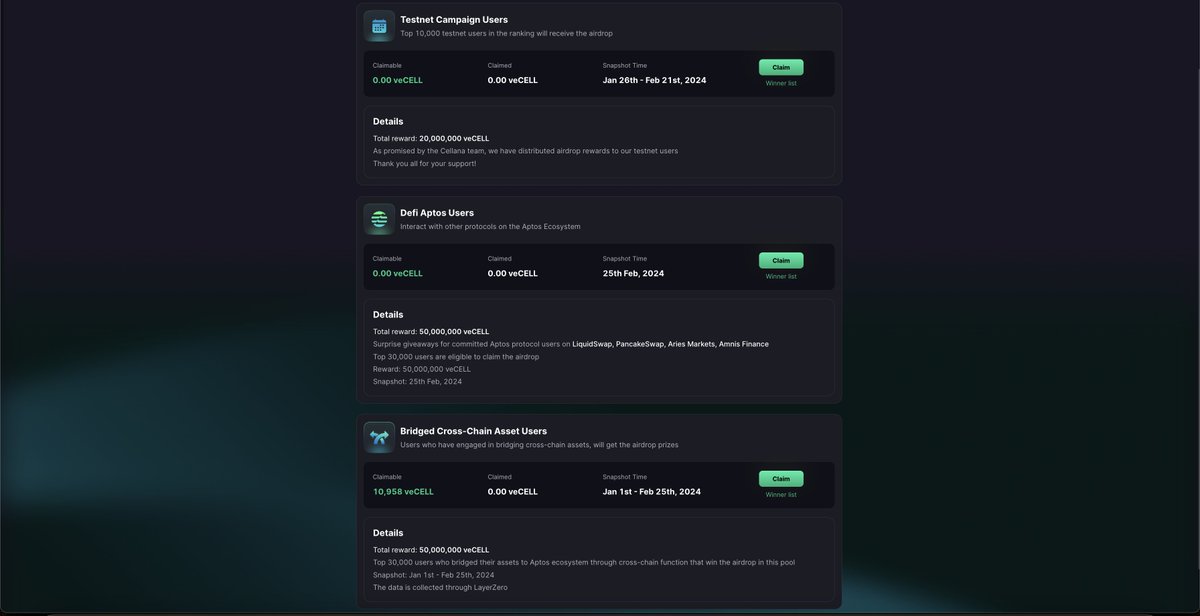Click 'Top 30,000 users are eligible' line
This screenshot has width=1200, height=616.
click(456, 356)
